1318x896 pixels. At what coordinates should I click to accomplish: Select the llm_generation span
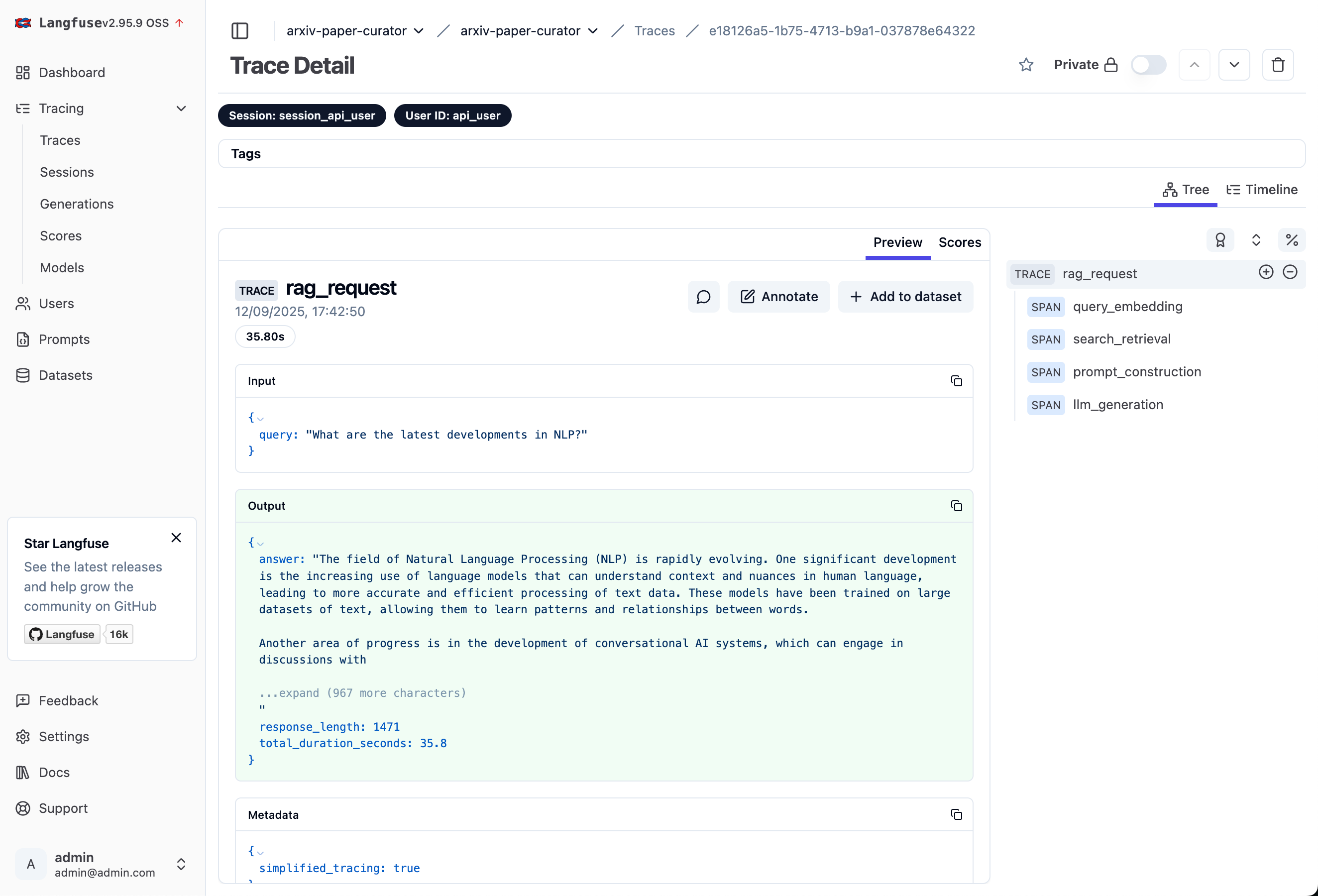pos(1117,405)
